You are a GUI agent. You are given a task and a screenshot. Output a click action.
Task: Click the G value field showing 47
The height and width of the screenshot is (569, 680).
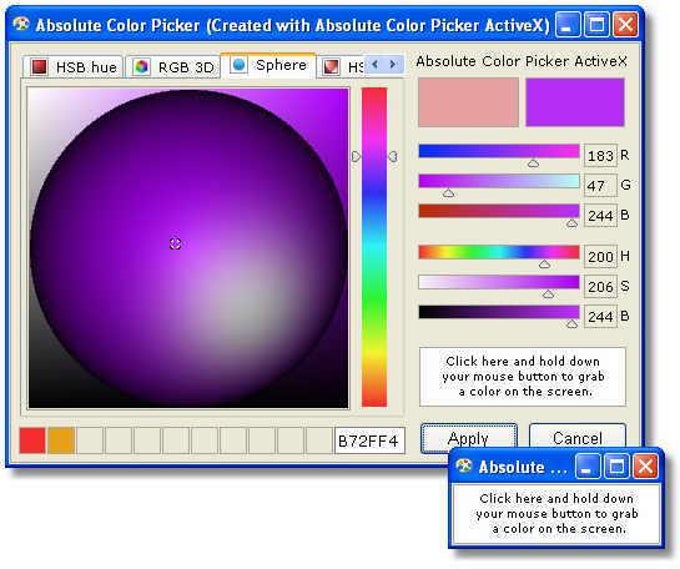click(x=601, y=186)
